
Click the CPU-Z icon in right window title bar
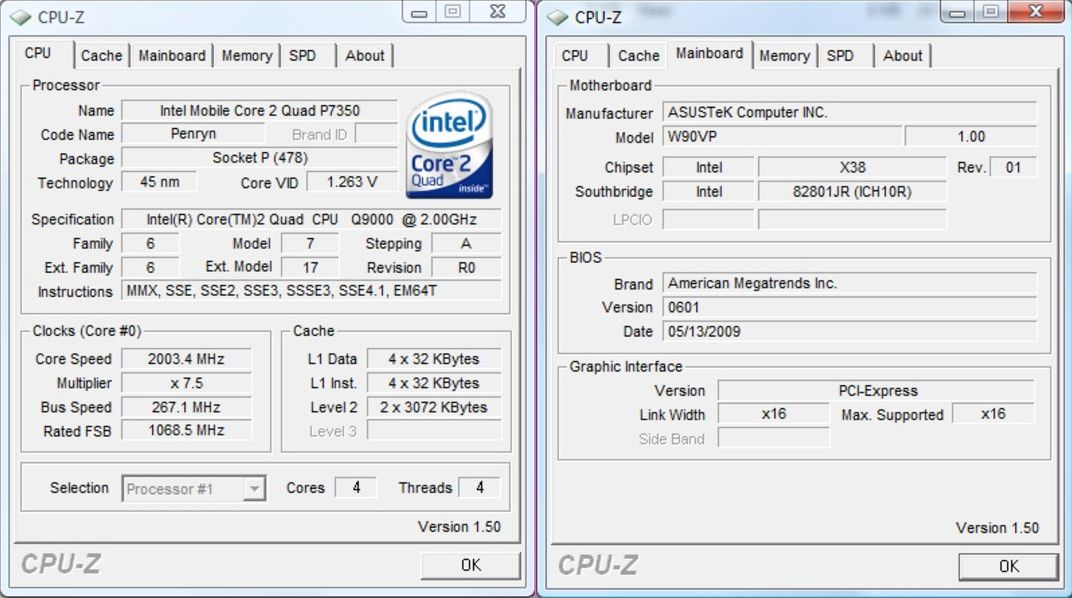tap(557, 17)
